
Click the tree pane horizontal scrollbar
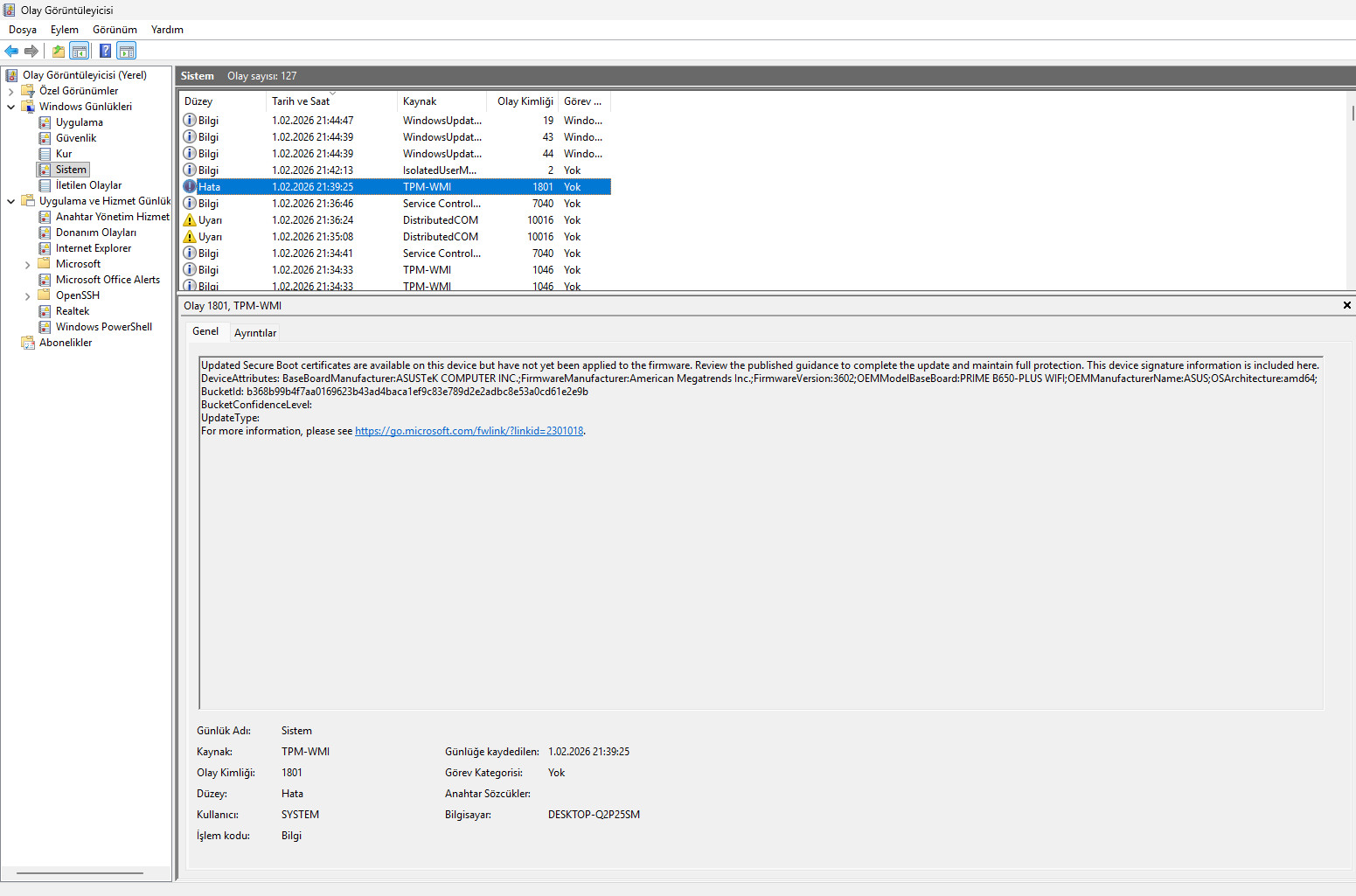coord(80,873)
